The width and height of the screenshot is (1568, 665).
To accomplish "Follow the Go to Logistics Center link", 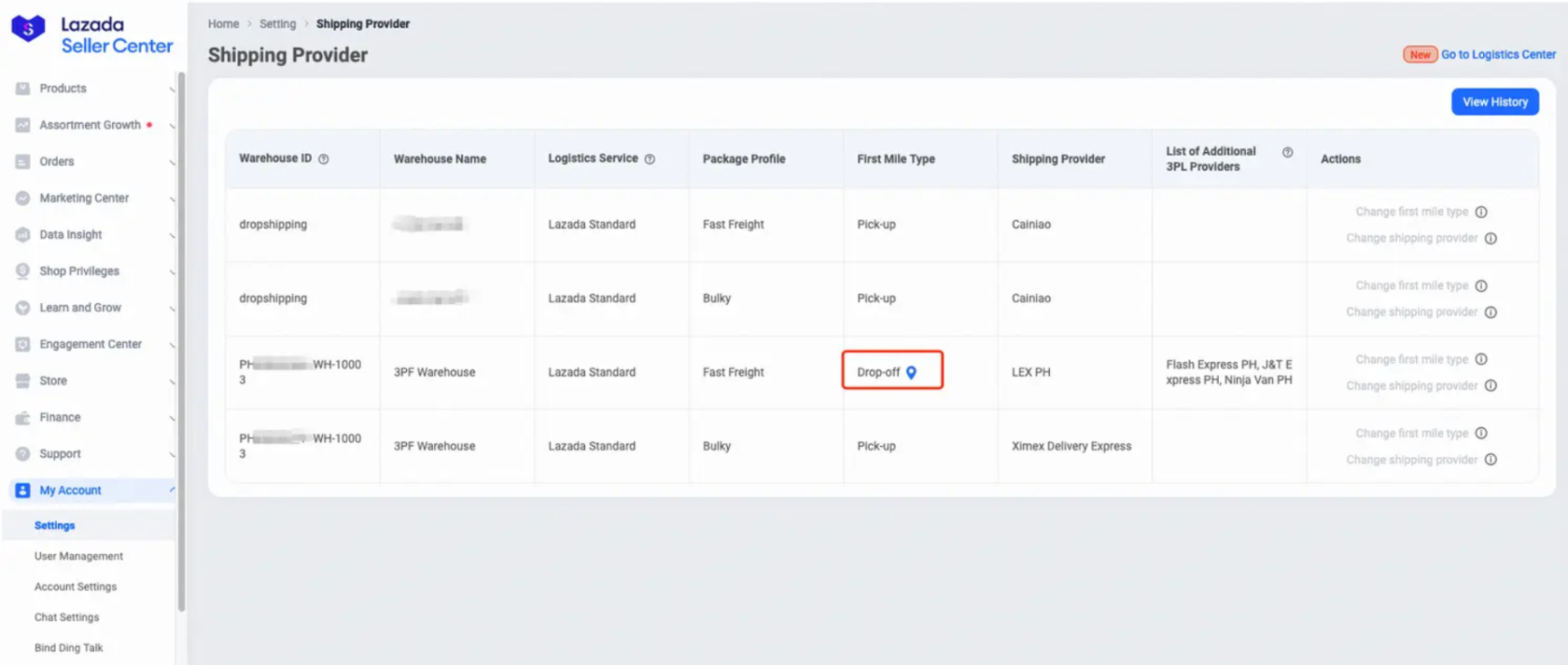I will click(1498, 55).
